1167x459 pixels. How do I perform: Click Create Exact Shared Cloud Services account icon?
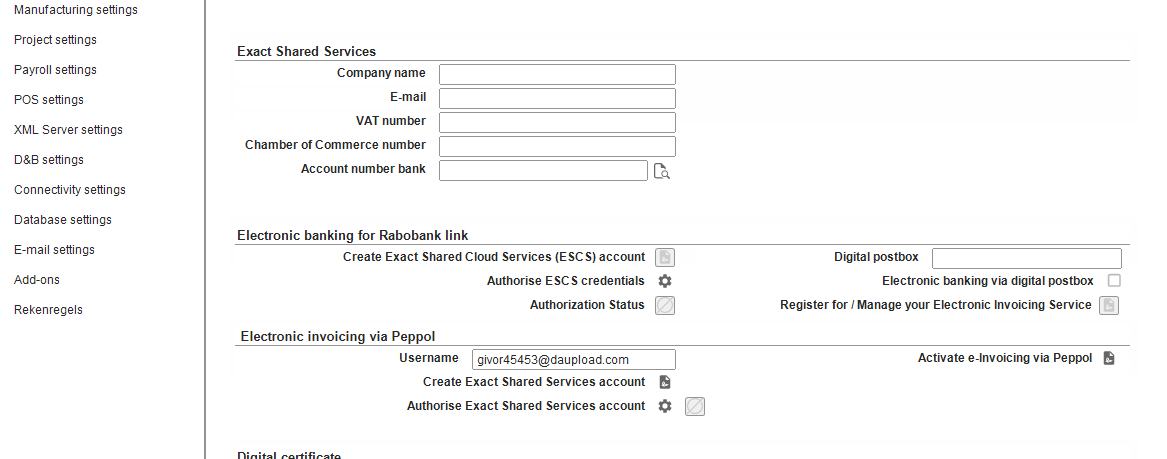click(x=665, y=257)
